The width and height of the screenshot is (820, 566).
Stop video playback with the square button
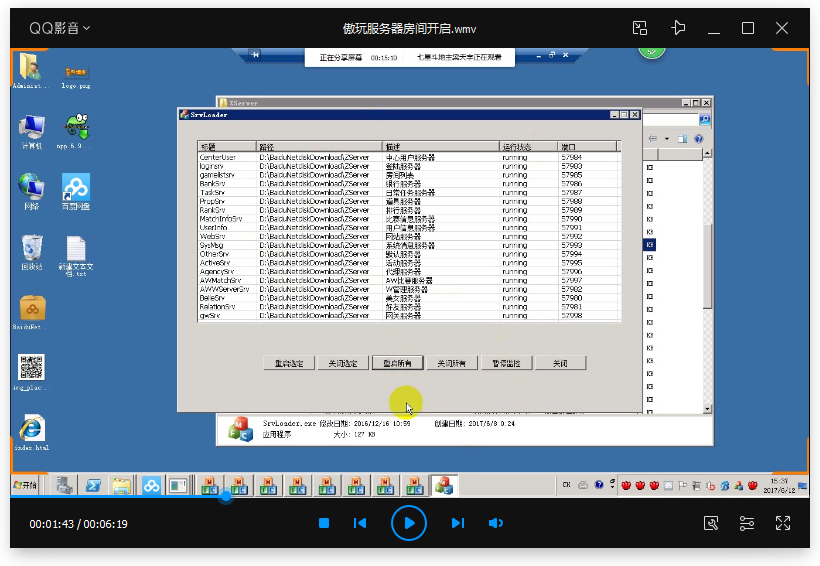pyautogui.click(x=324, y=523)
